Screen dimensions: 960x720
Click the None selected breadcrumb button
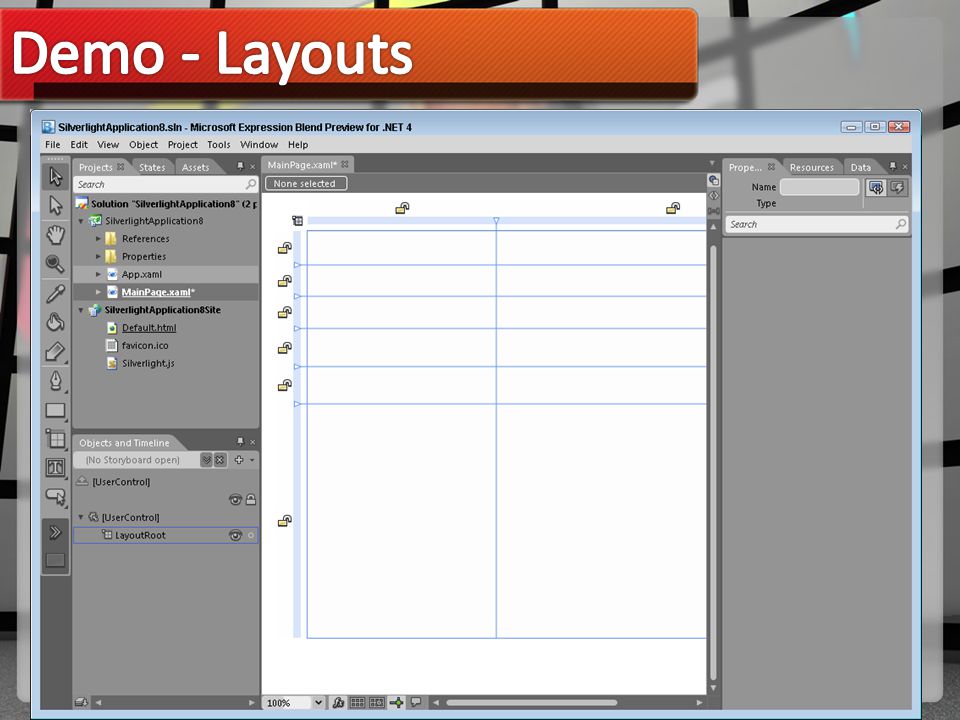(x=306, y=184)
